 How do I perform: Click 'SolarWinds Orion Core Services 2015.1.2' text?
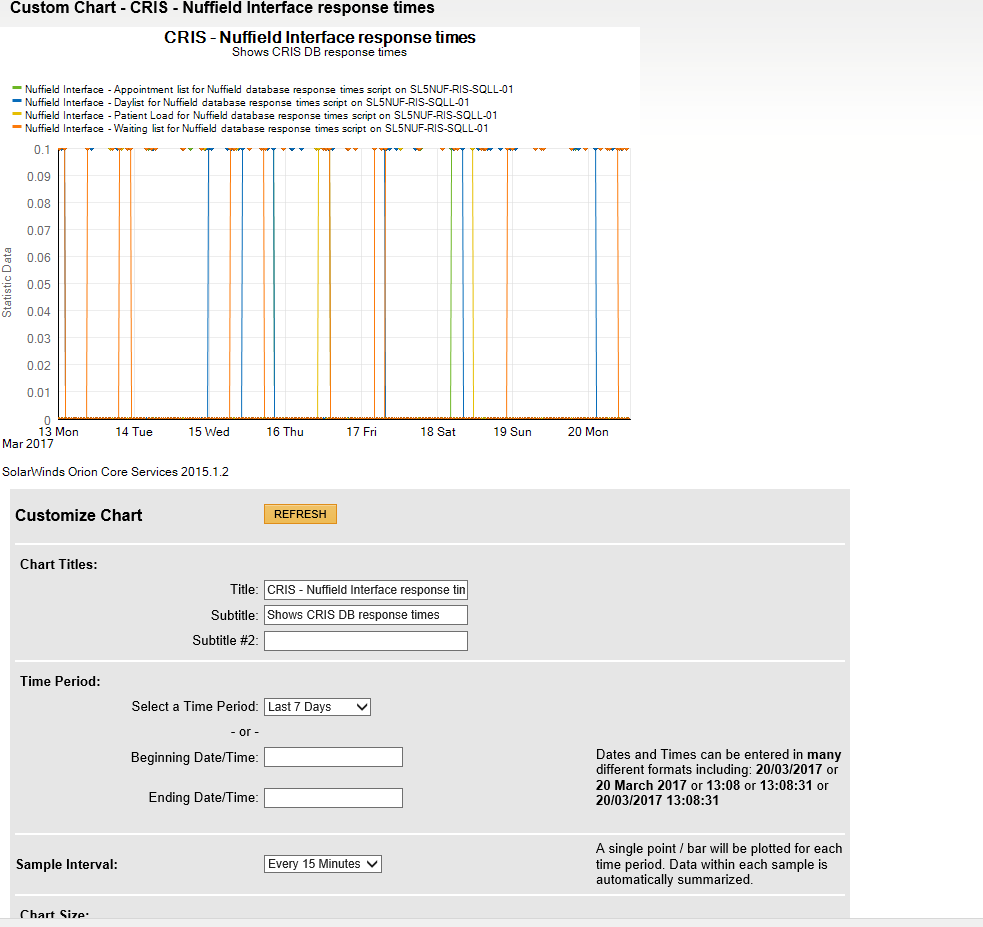coord(115,472)
